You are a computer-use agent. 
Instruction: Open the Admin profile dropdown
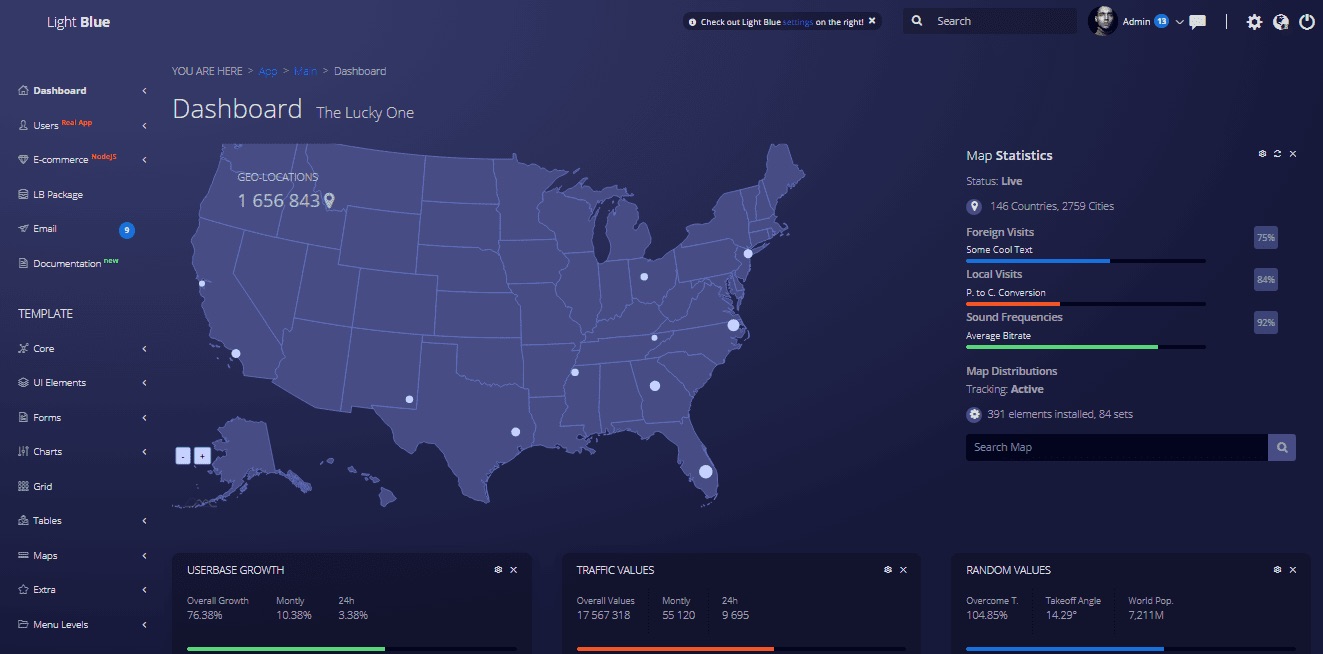1140,21
